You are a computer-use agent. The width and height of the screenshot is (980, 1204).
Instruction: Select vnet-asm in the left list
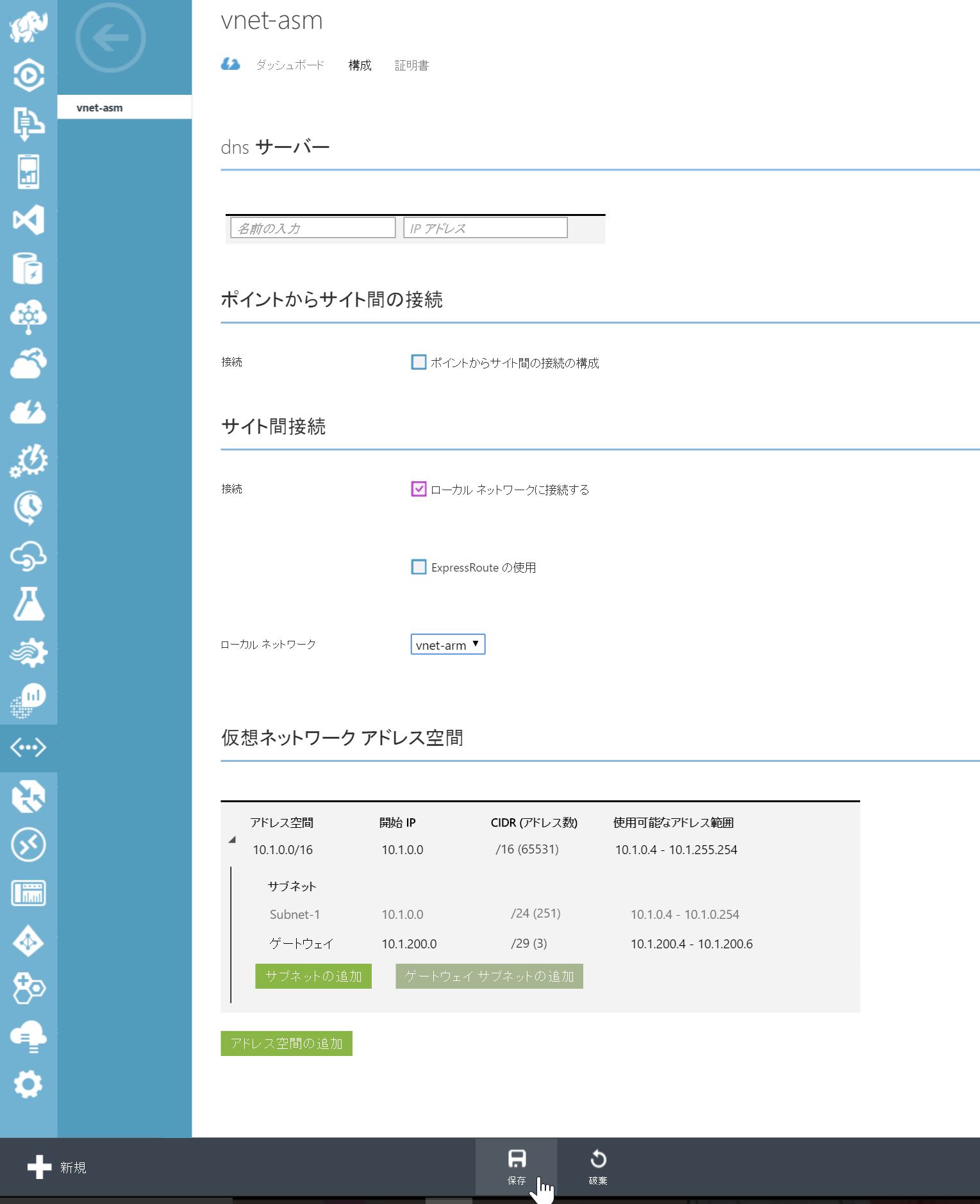pyautogui.click(x=124, y=107)
